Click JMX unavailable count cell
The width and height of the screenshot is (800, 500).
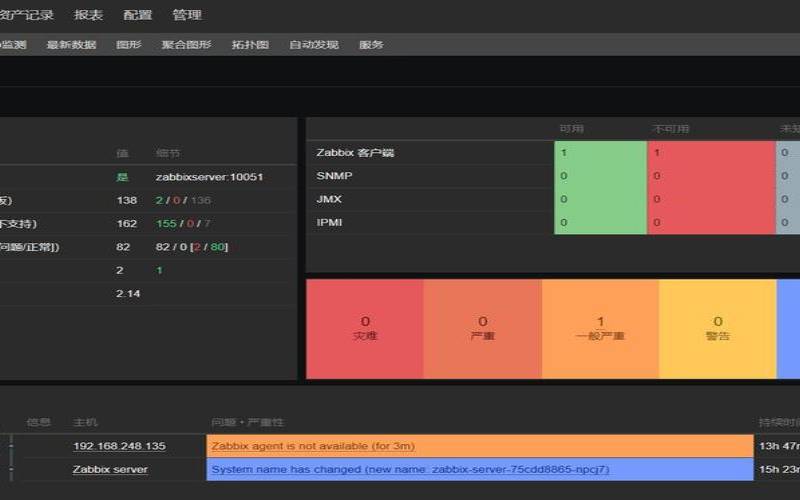pyautogui.click(x=711, y=199)
